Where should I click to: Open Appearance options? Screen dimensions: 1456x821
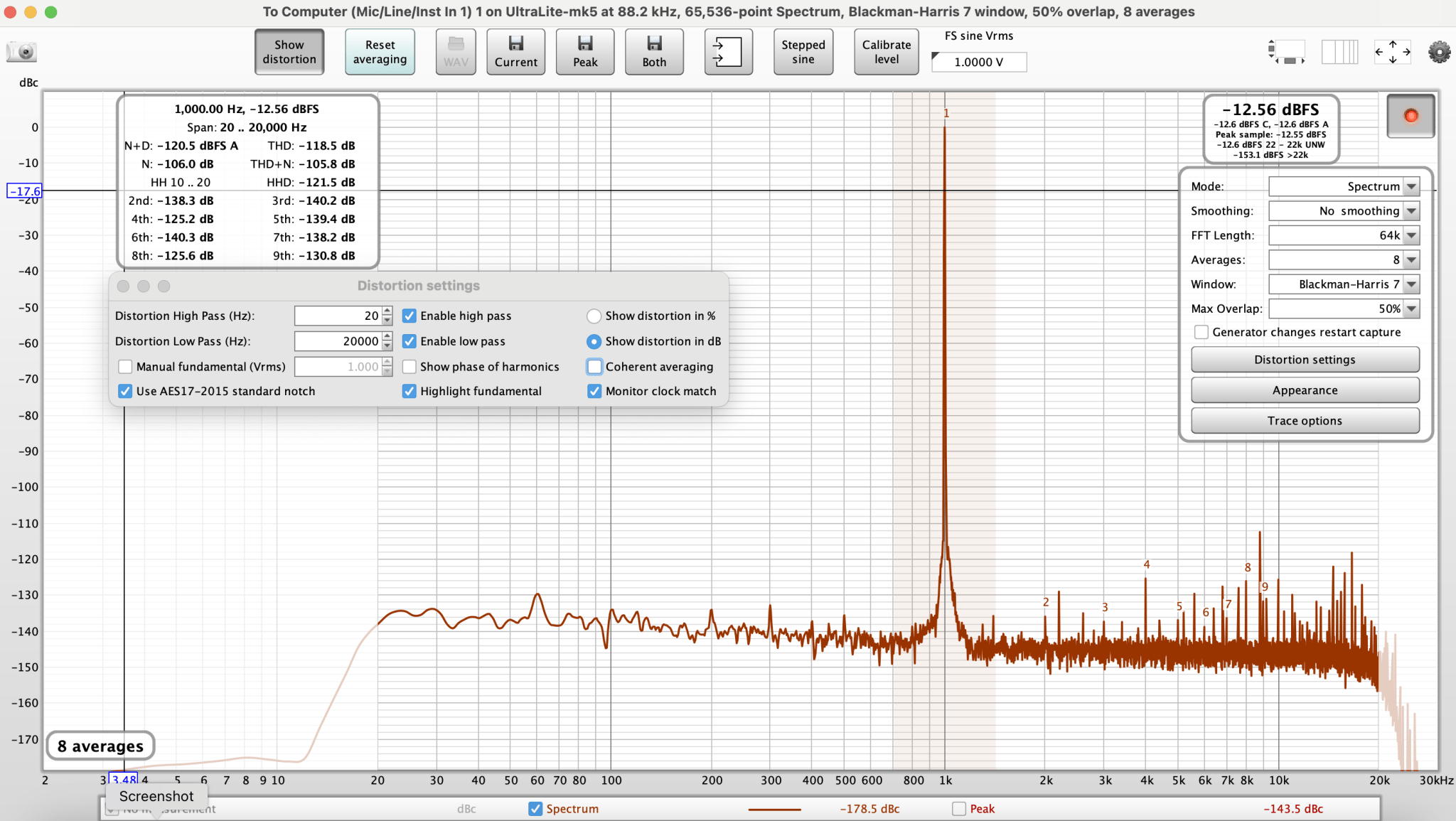[1305, 390]
